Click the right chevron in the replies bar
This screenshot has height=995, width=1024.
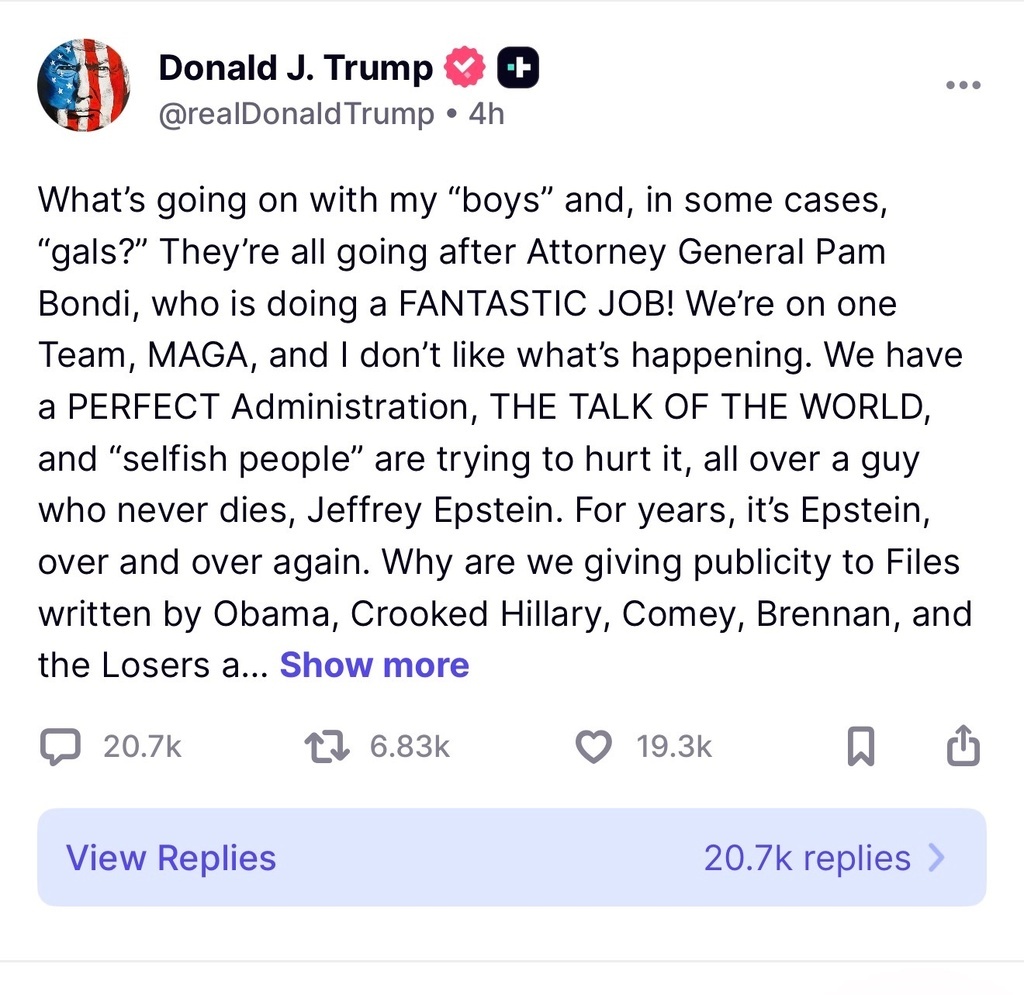[937, 858]
